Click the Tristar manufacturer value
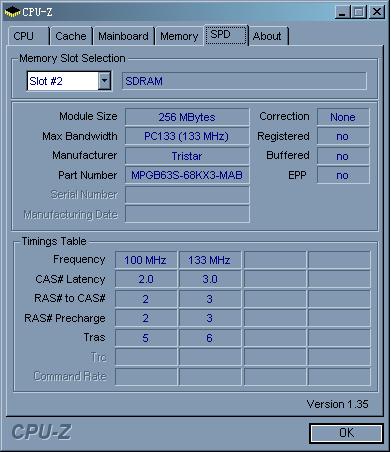 pos(187,156)
